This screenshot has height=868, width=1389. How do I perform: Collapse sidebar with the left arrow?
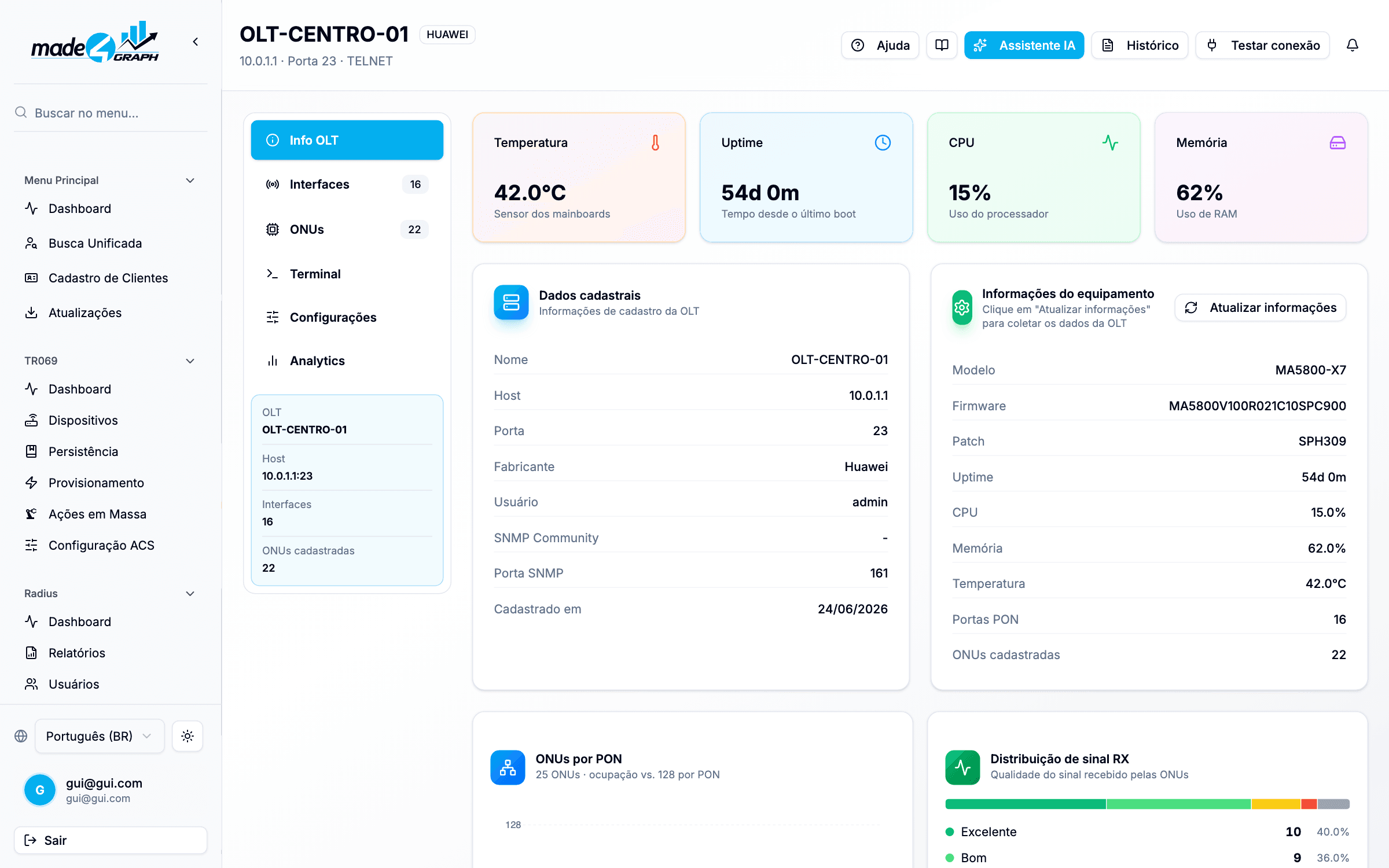196,42
